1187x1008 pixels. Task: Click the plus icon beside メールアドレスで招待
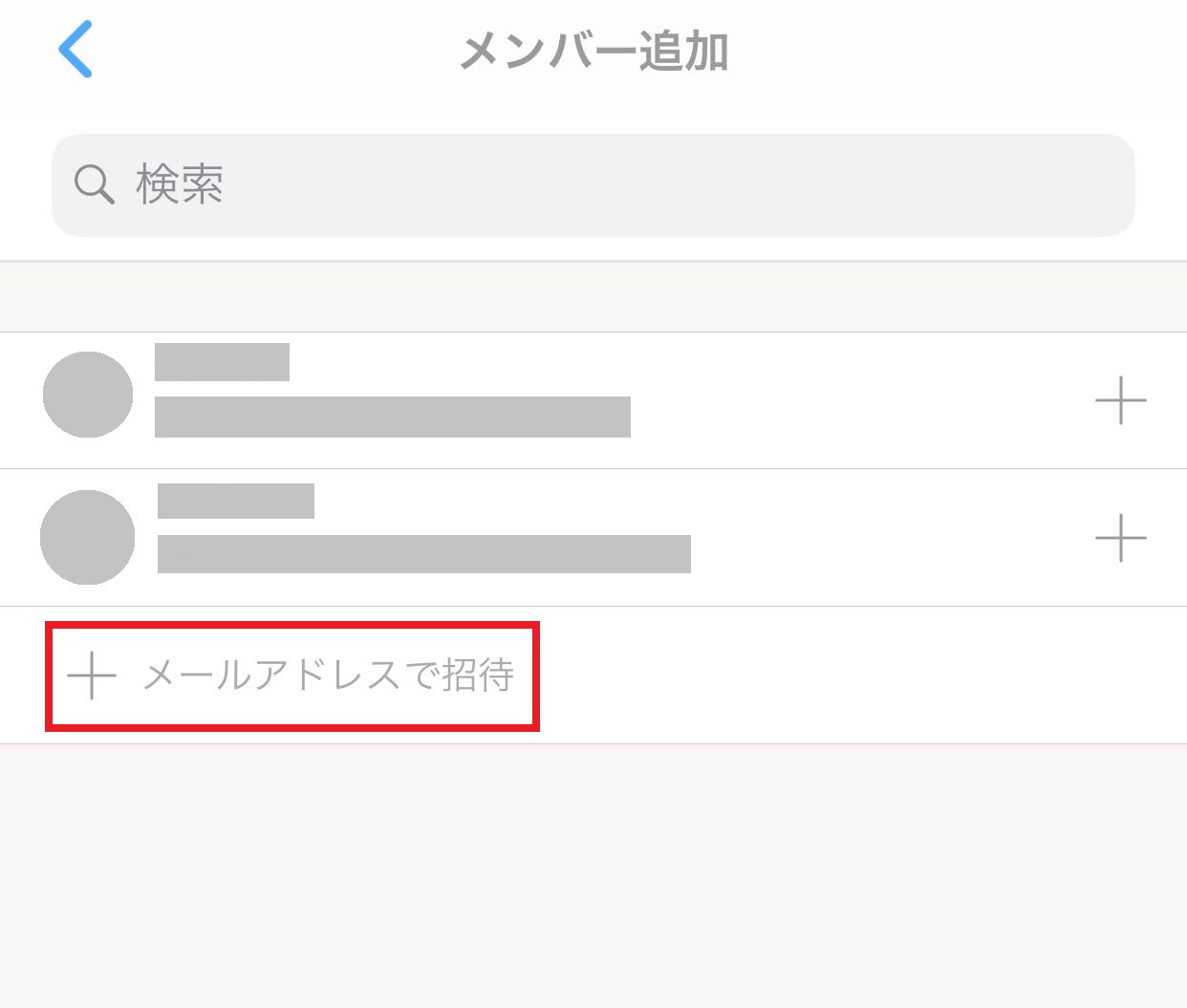(x=92, y=676)
